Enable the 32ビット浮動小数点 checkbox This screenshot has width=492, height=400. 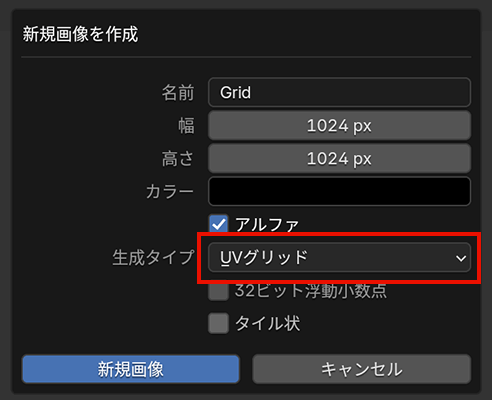[x=218, y=291]
